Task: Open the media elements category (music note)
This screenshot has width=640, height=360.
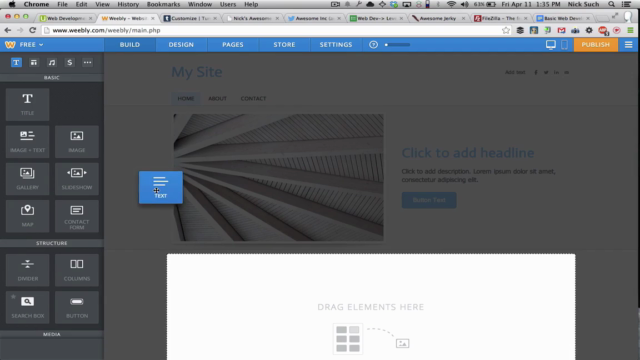Action: click(51, 62)
